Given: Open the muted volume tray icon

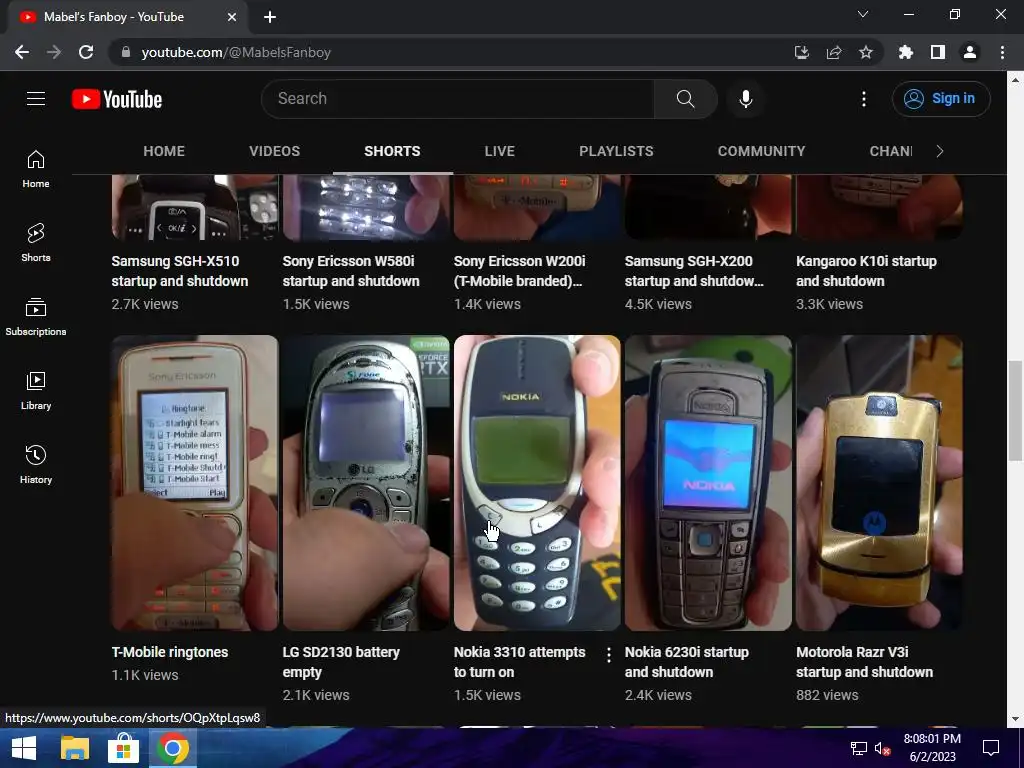Looking at the screenshot, I should [x=883, y=748].
